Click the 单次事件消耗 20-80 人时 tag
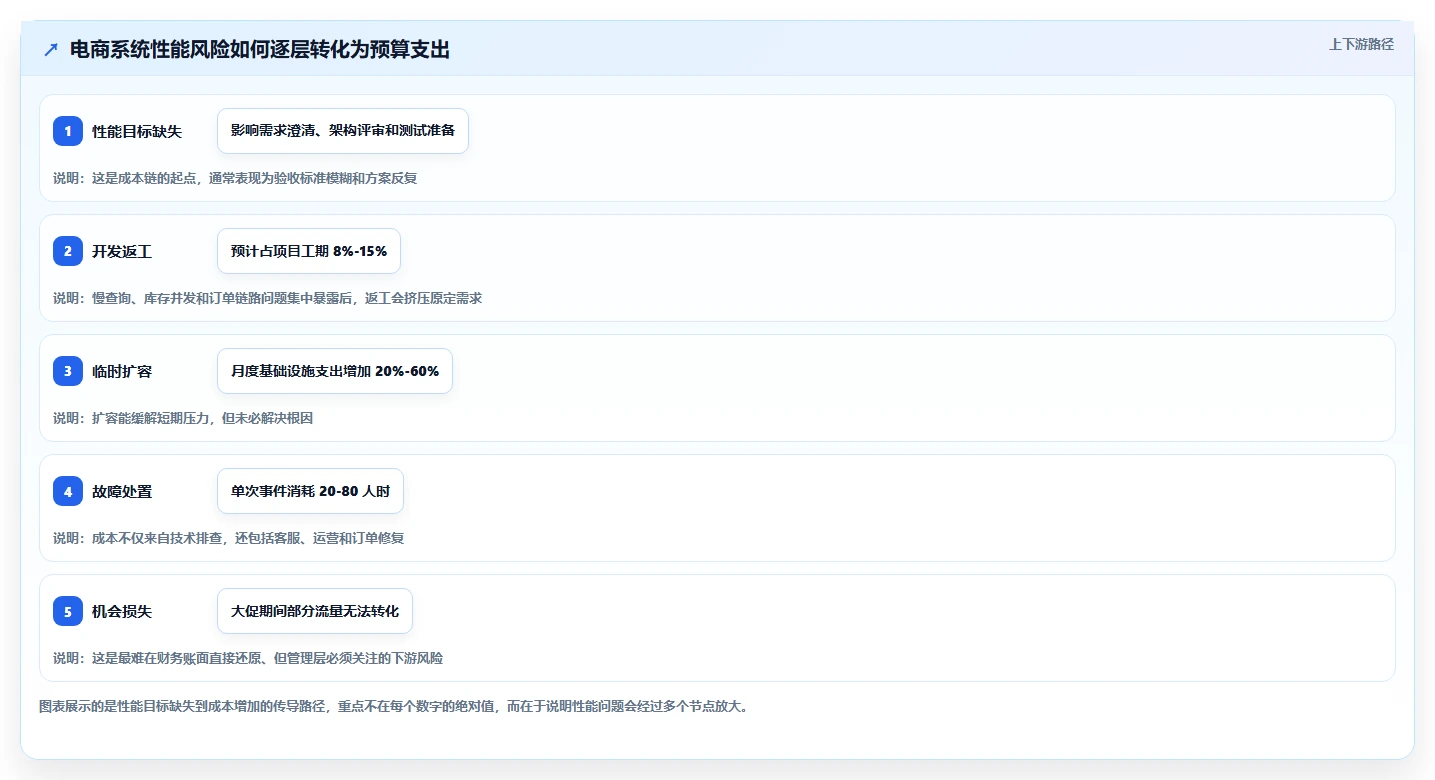Screen dimensions: 1435x780 pyautogui.click(x=310, y=491)
